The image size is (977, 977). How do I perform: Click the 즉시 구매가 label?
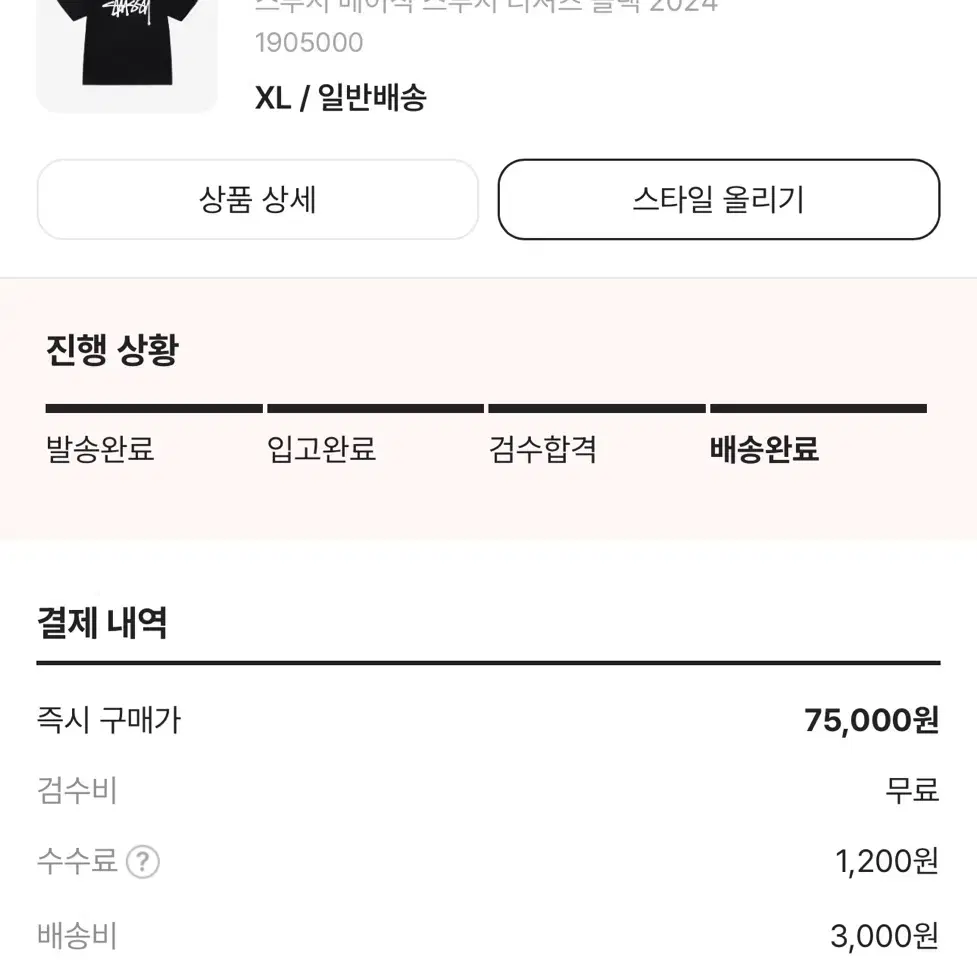click(x=109, y=720)
